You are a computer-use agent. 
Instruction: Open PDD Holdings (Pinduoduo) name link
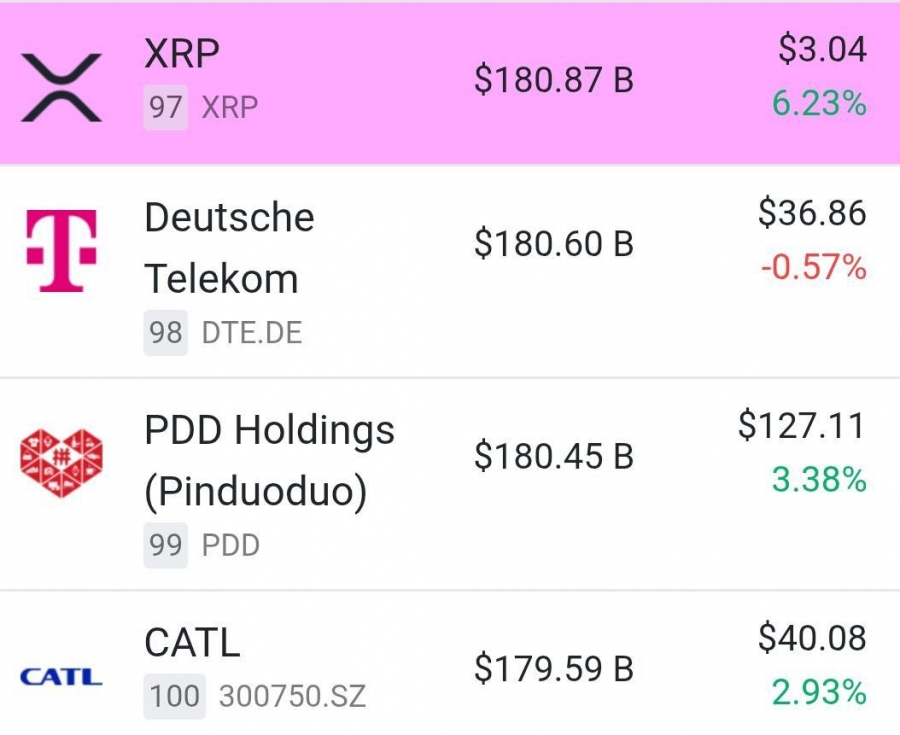pos(269,461)
